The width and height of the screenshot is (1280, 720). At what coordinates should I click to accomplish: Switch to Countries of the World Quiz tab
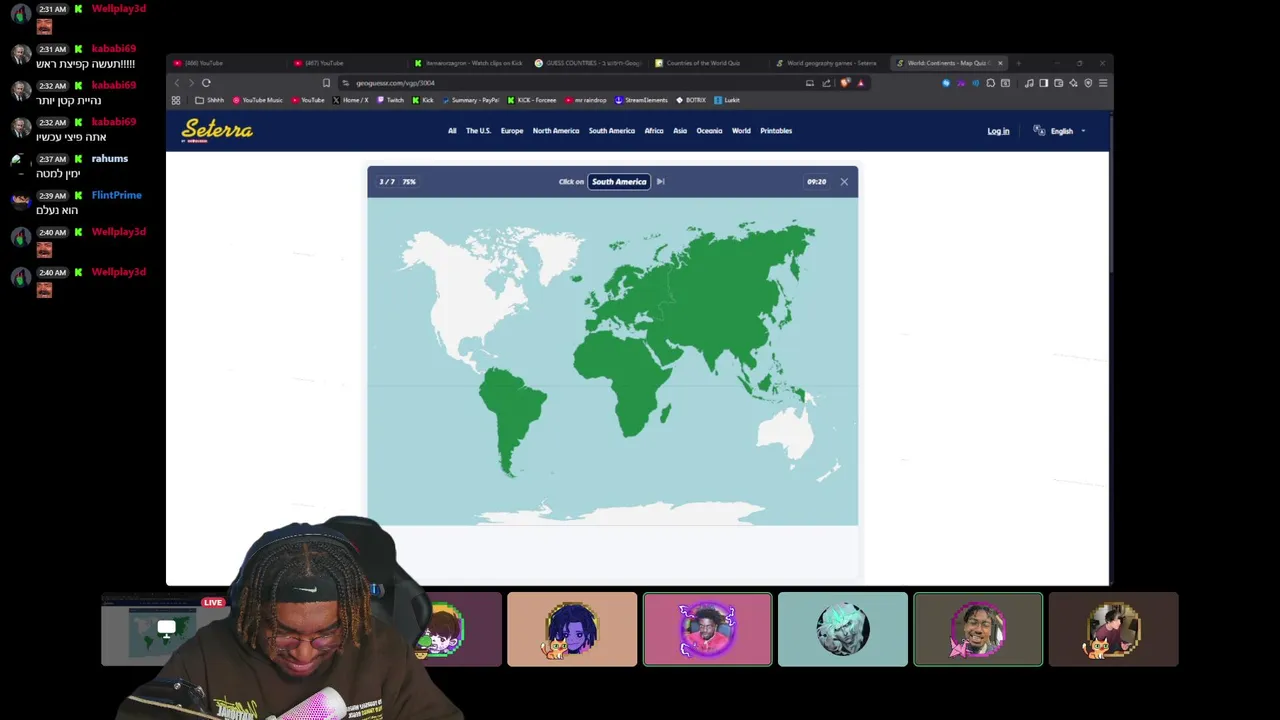[708, 63]
